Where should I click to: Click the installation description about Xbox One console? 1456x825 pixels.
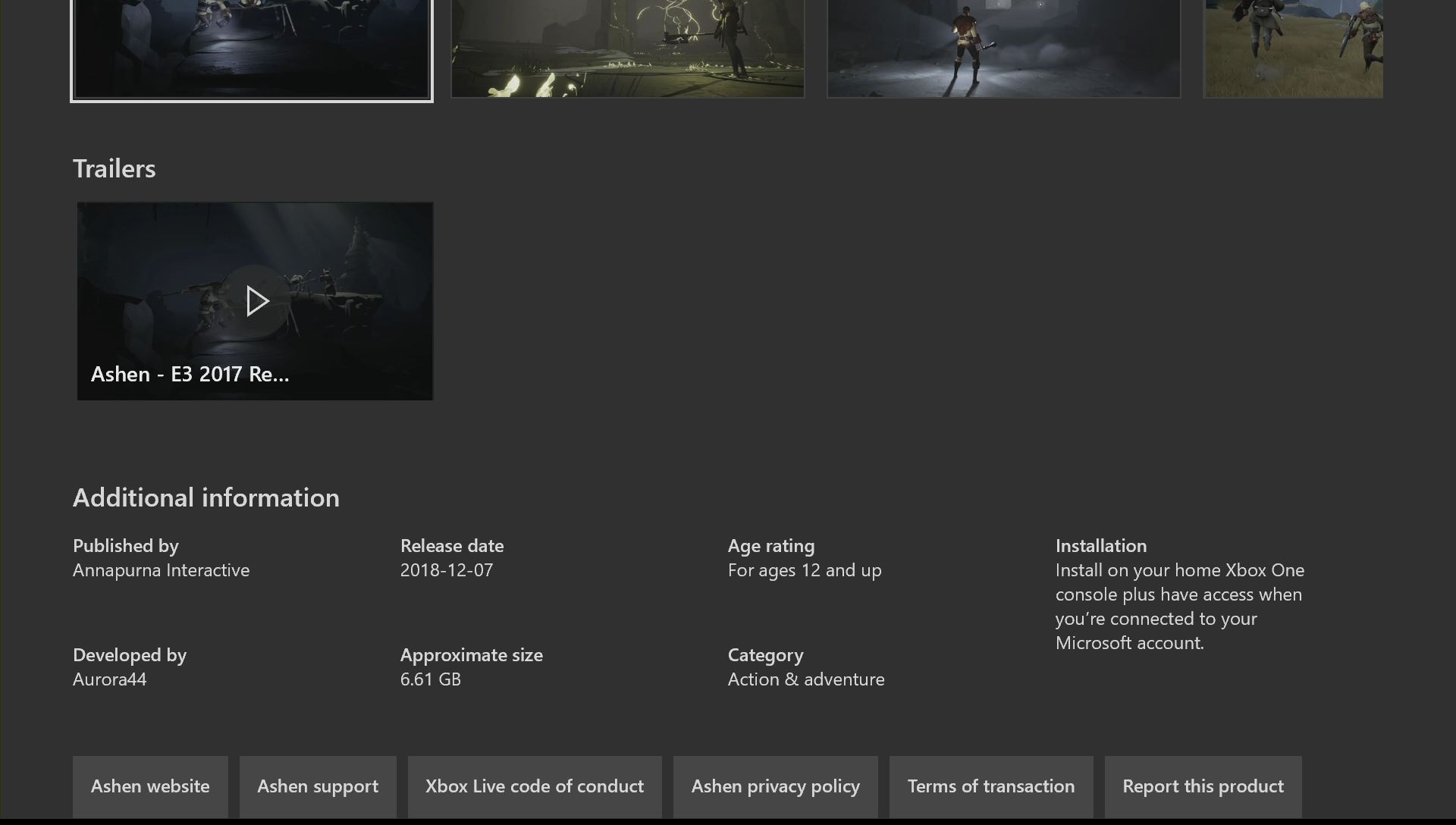(1180, 607)
